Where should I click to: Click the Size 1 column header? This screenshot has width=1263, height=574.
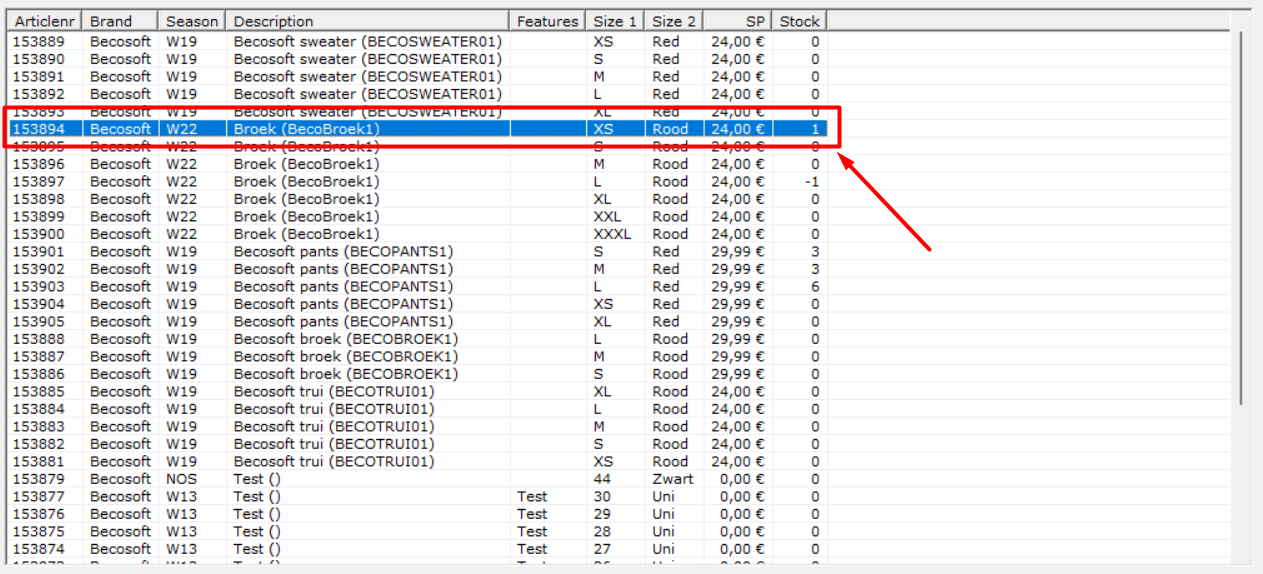click(615, 21)
